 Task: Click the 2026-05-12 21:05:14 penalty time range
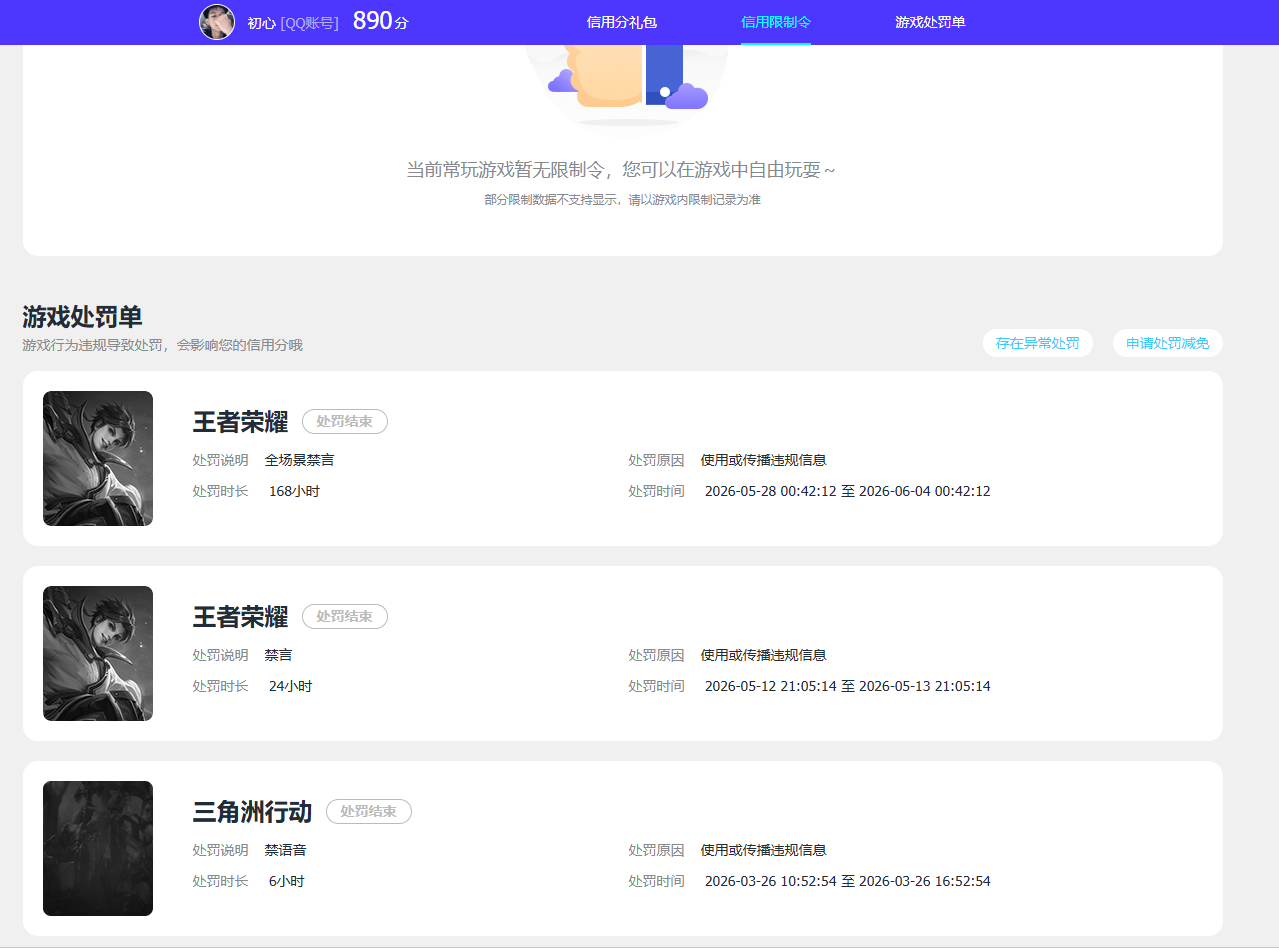tap(848, 686)
